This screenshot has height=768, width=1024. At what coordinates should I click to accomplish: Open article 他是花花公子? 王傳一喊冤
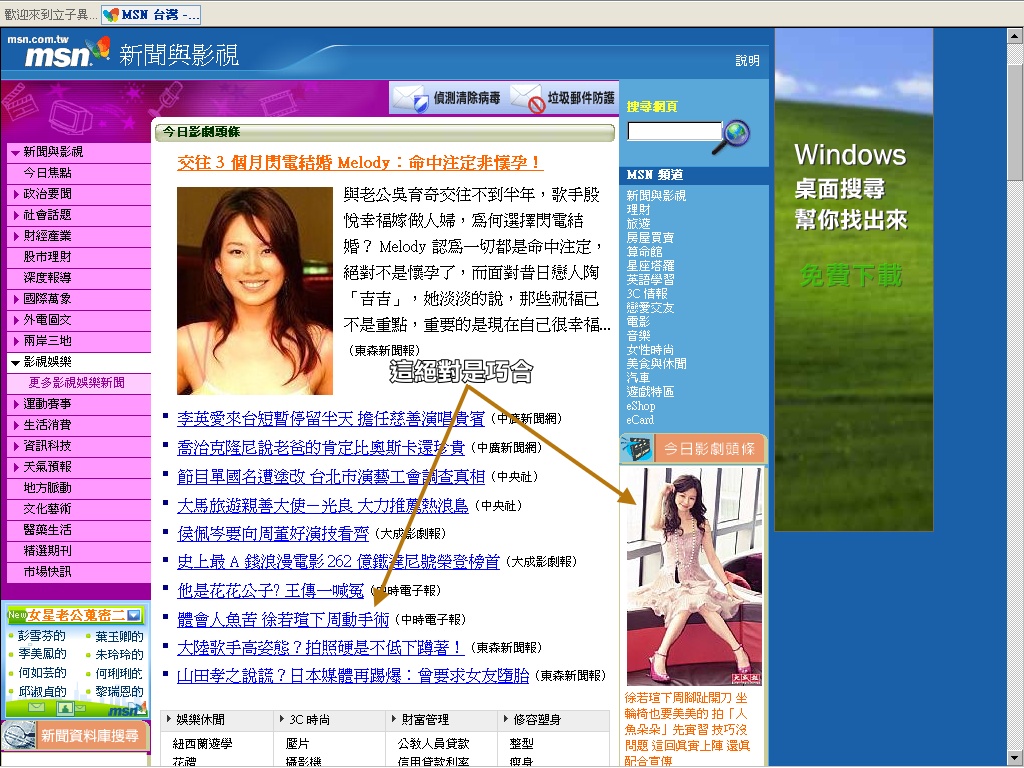click(270, 590)
